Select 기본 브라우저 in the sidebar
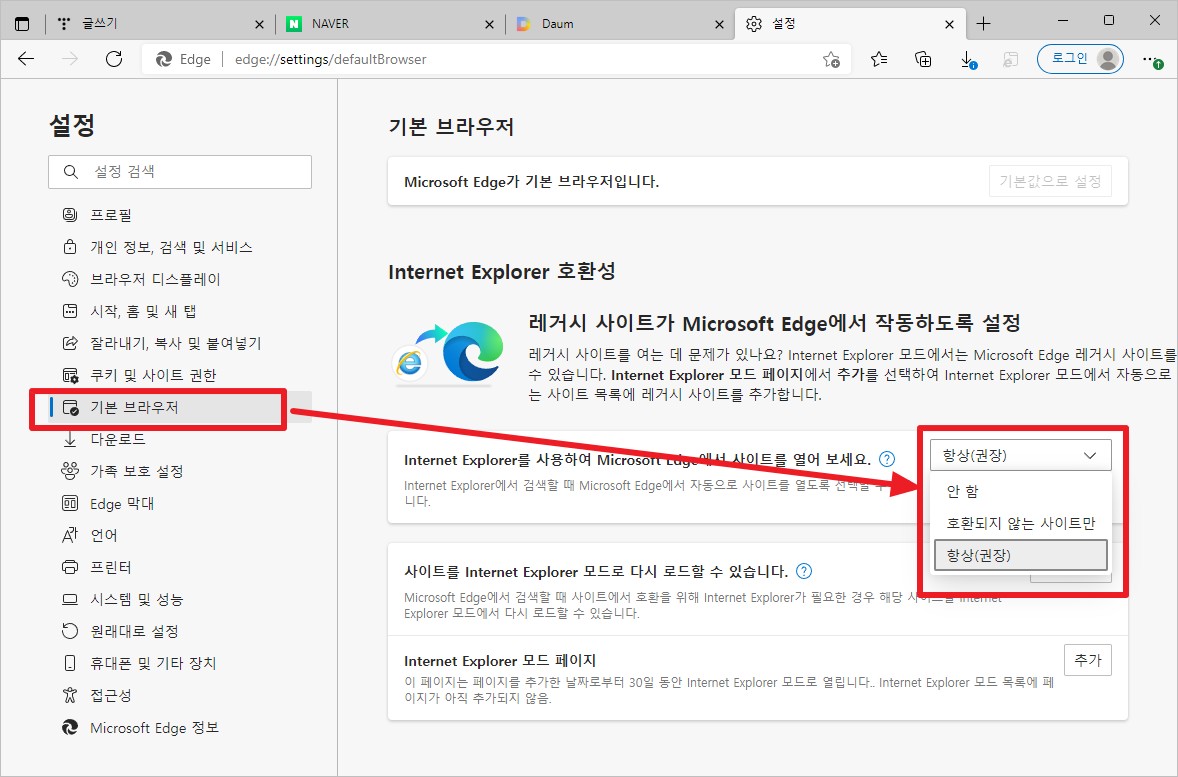Image resolution: width=1178 pixels, height=777 pixels. pyautogui.click(x=180, y=407)
